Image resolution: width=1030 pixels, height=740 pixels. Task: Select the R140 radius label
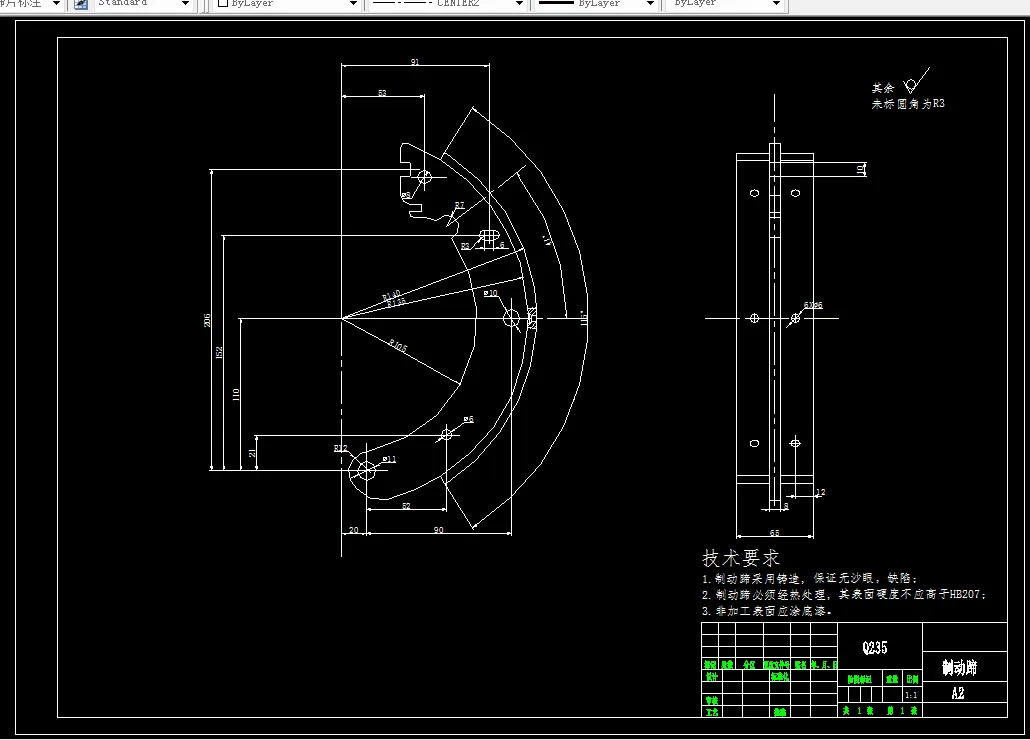[x=392, y=295]
